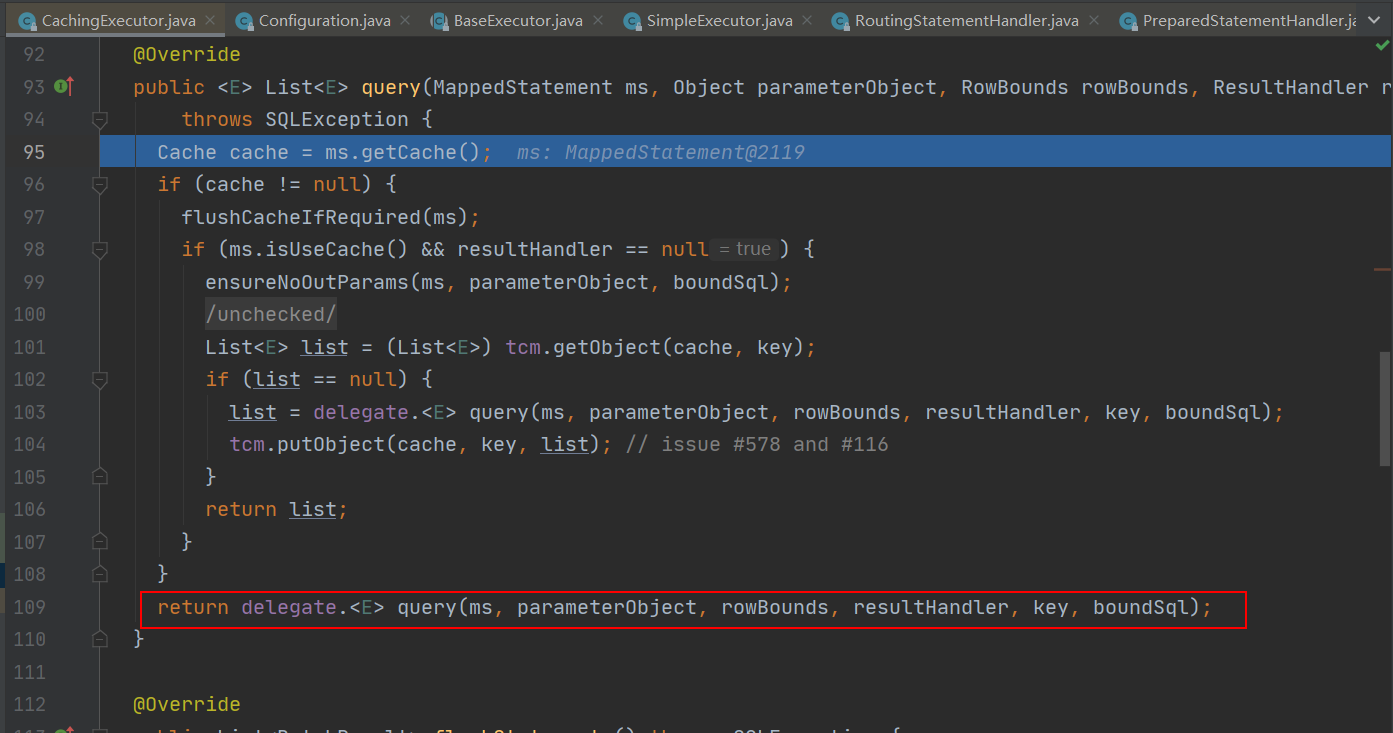Image resolution: width=1393 pixels, height=733 pixels.
Task: Close the SimpleExecutor.java tab
Action: [806, 20]
